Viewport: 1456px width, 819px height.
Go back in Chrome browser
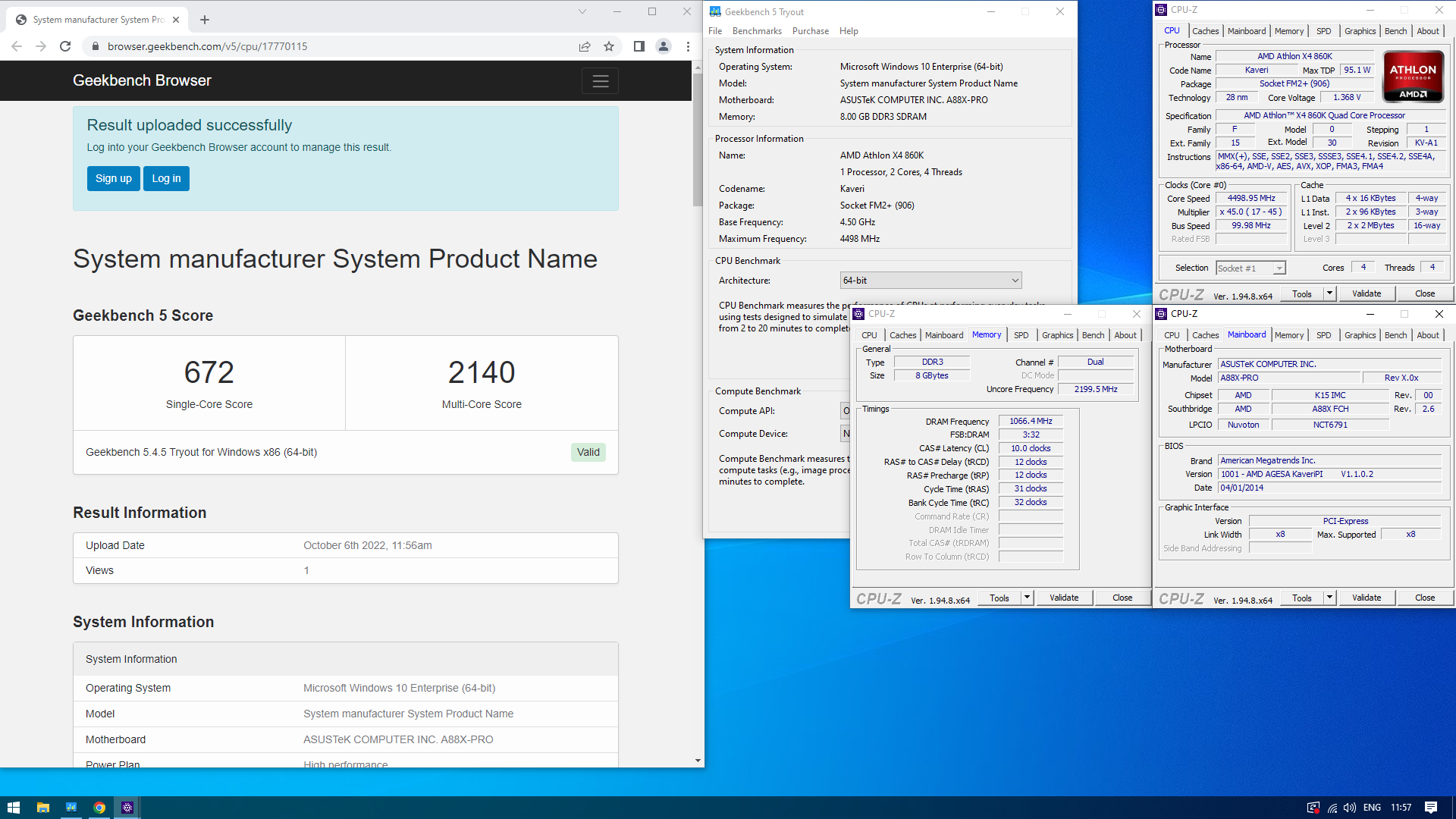pyautogui.click(x=17, y=46)
